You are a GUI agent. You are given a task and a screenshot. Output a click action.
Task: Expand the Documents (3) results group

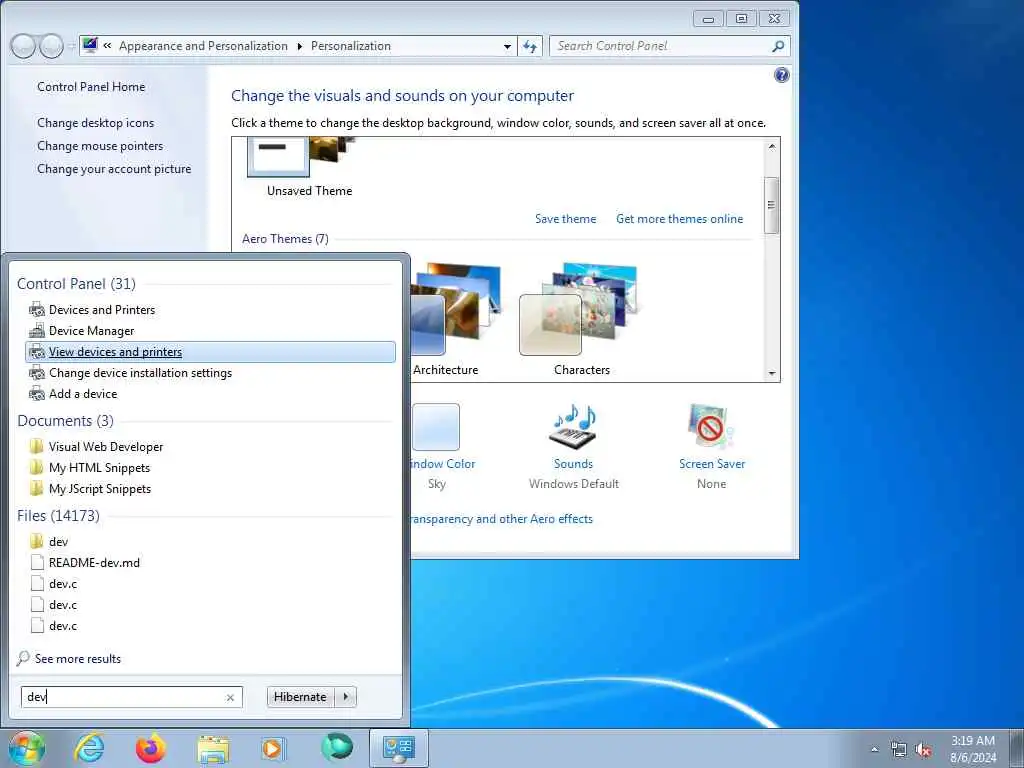point(65,421)
